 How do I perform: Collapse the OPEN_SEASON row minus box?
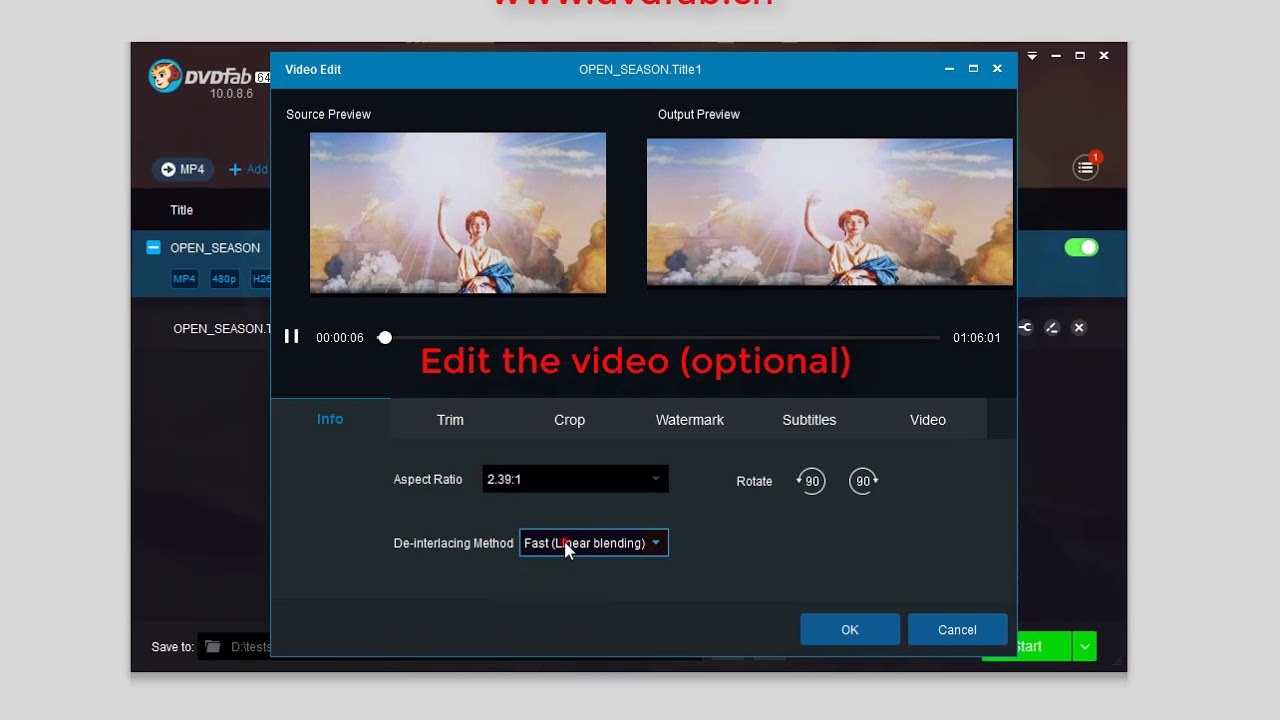click(153, 247)
